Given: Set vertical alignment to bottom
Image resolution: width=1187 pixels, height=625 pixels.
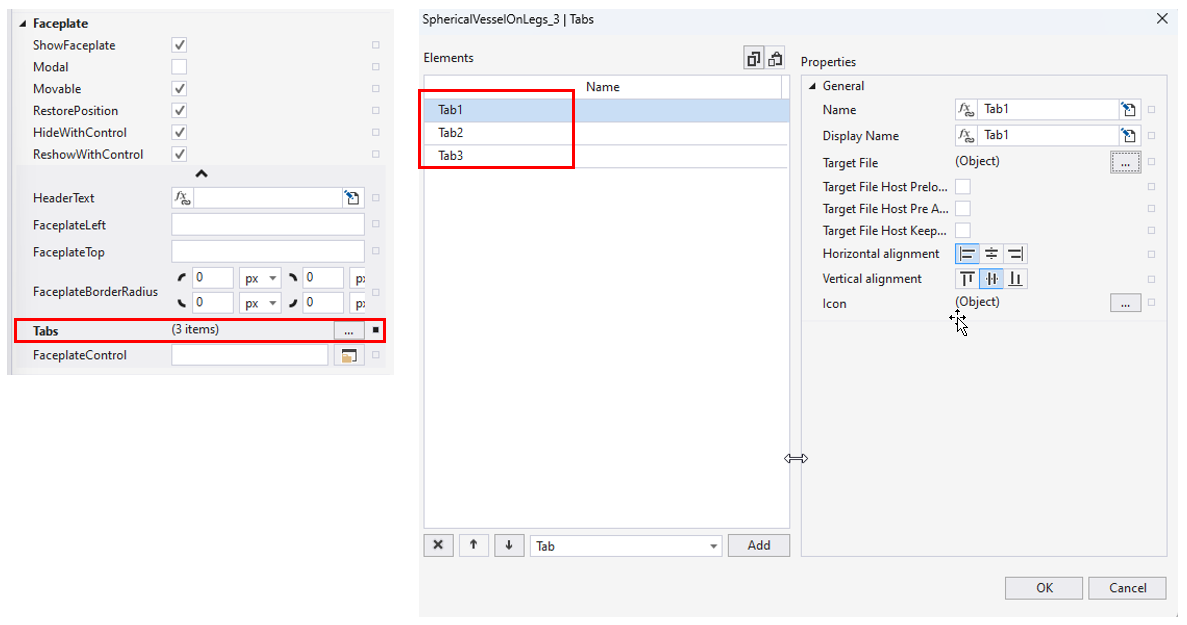Looking at the screenshot, I should pos(1015,279).
